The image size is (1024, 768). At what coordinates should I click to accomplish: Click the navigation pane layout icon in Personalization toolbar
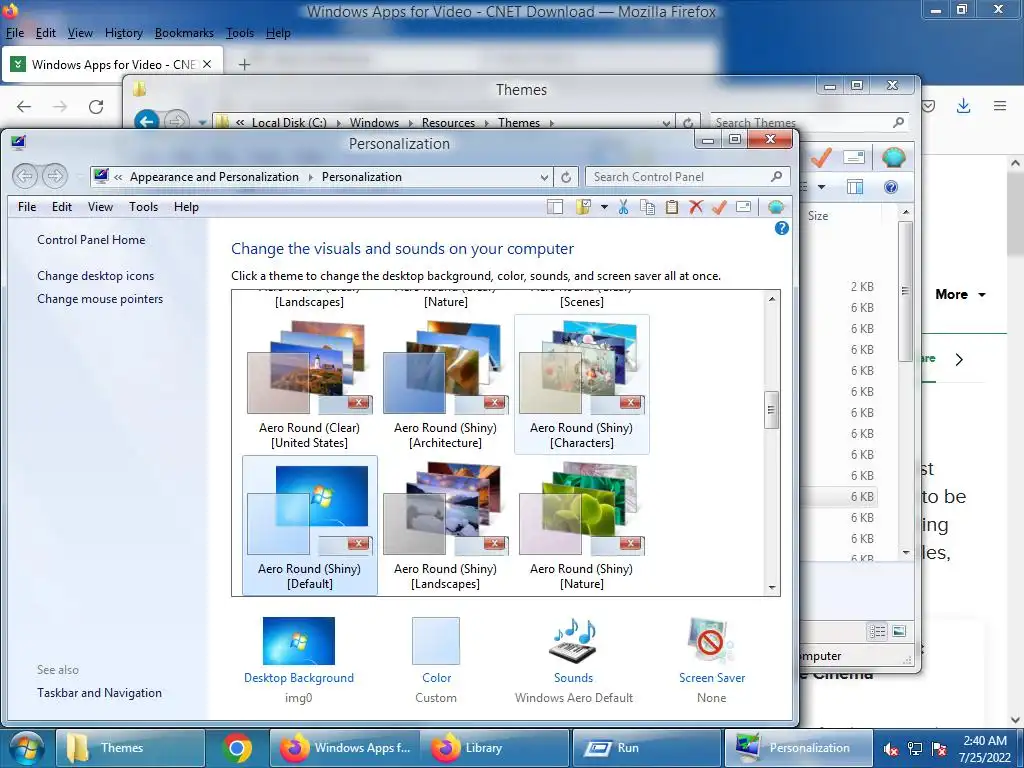tap(555, 207)
